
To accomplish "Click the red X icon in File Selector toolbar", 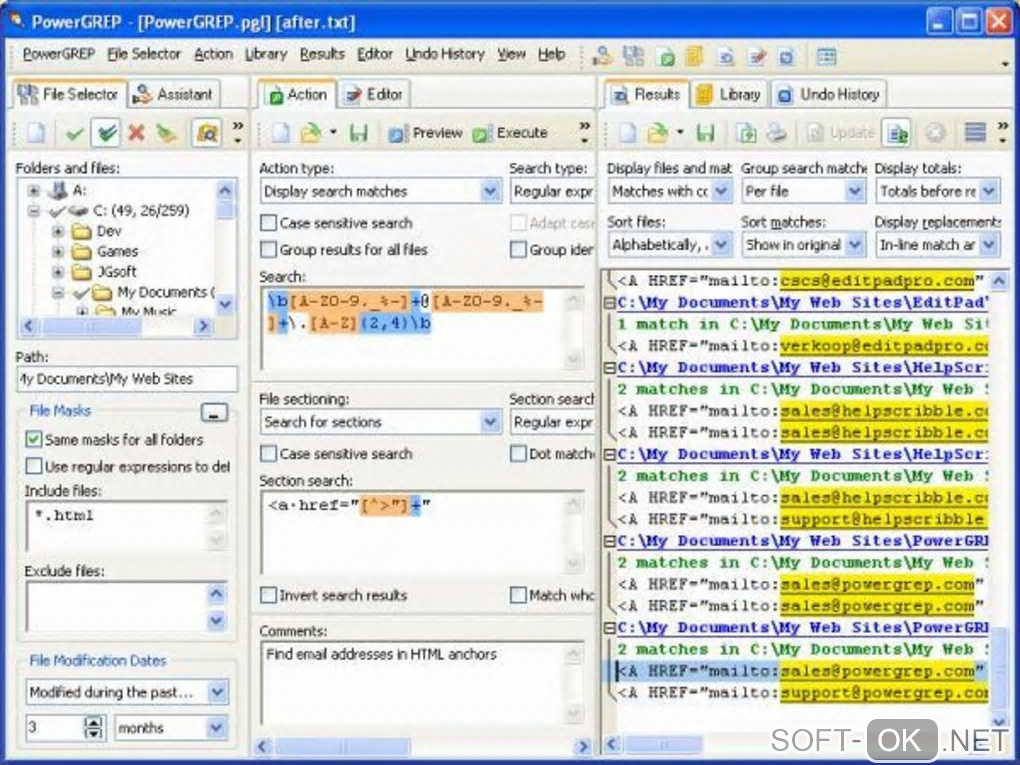I will pyautogui.click(x=137, y=133).
